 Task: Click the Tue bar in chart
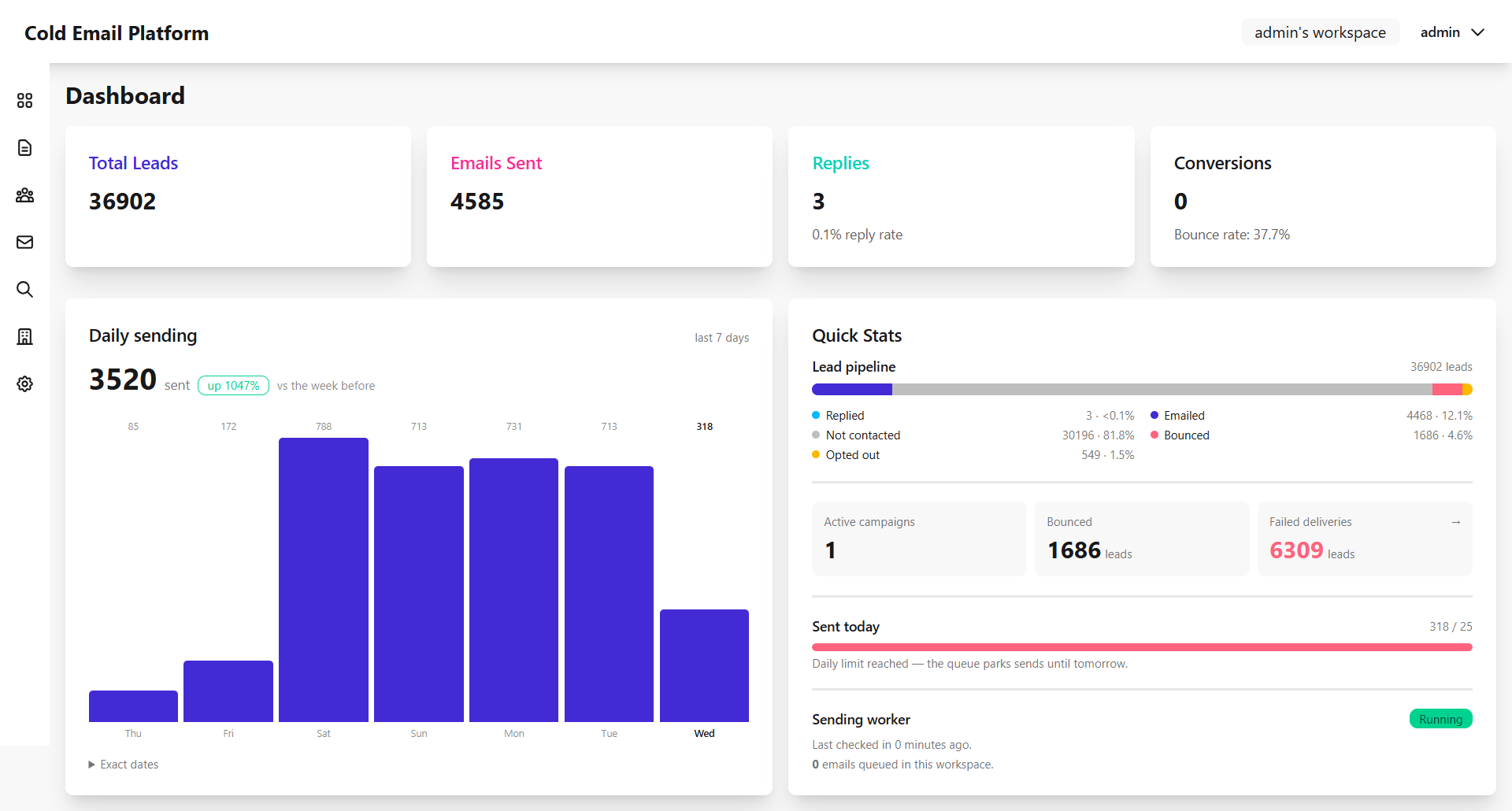609,594
